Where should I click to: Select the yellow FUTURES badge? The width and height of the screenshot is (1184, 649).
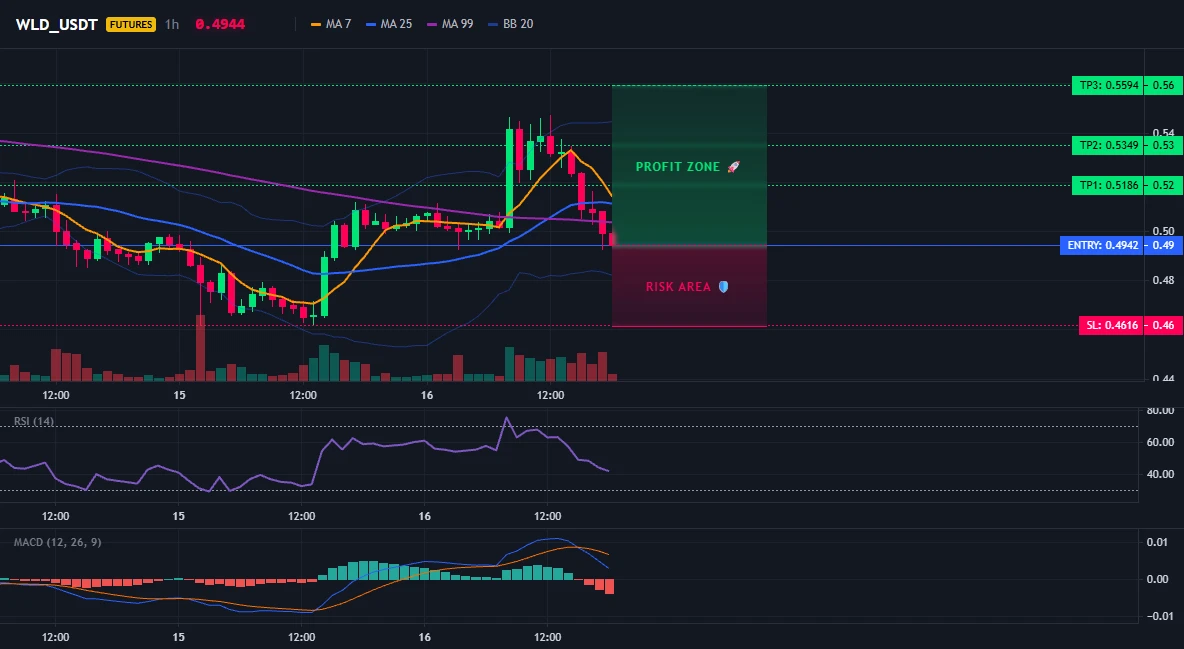131,24
